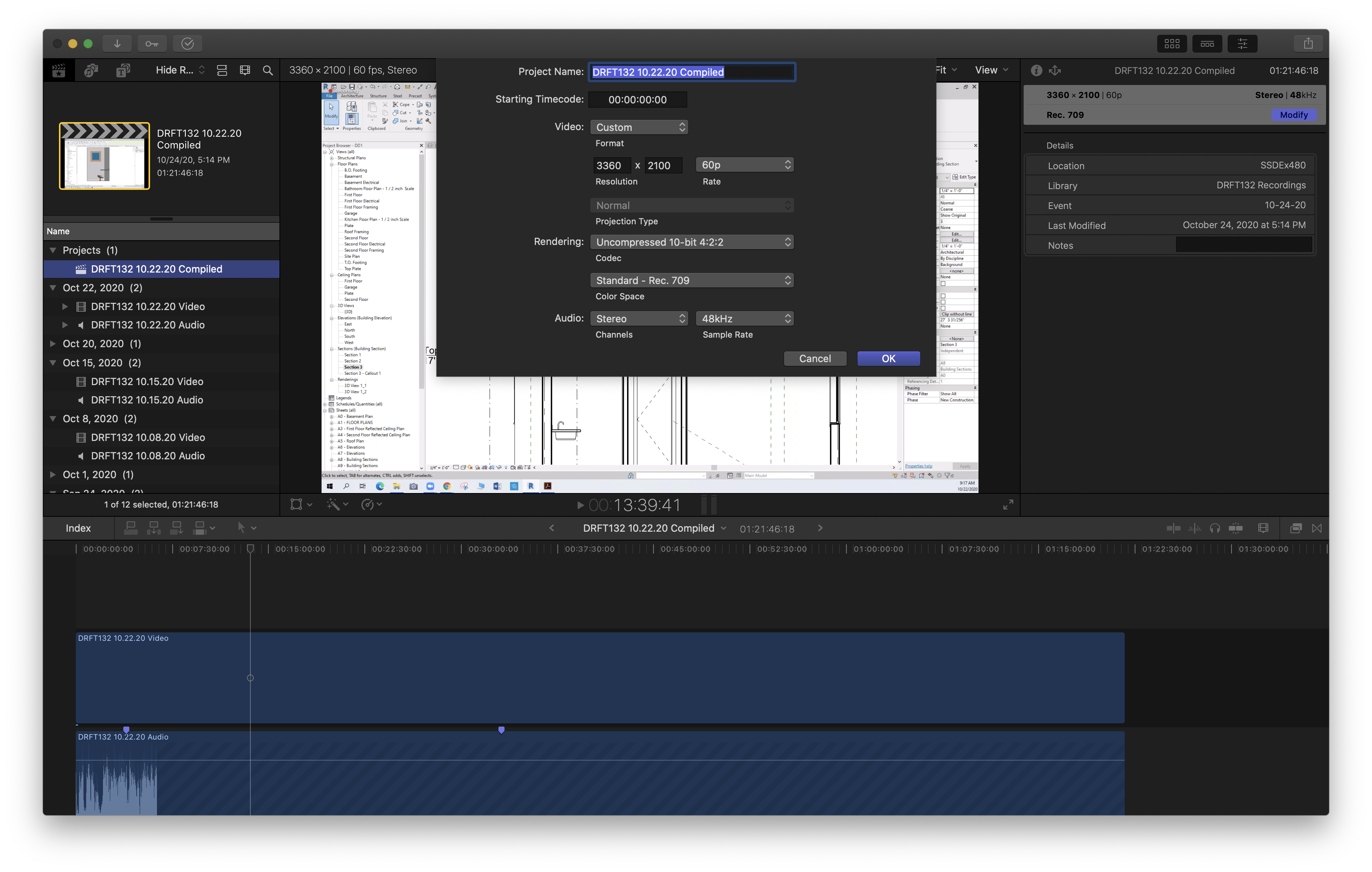
Task: Click the browser search magnifier icon
Action: coord(267,70)
